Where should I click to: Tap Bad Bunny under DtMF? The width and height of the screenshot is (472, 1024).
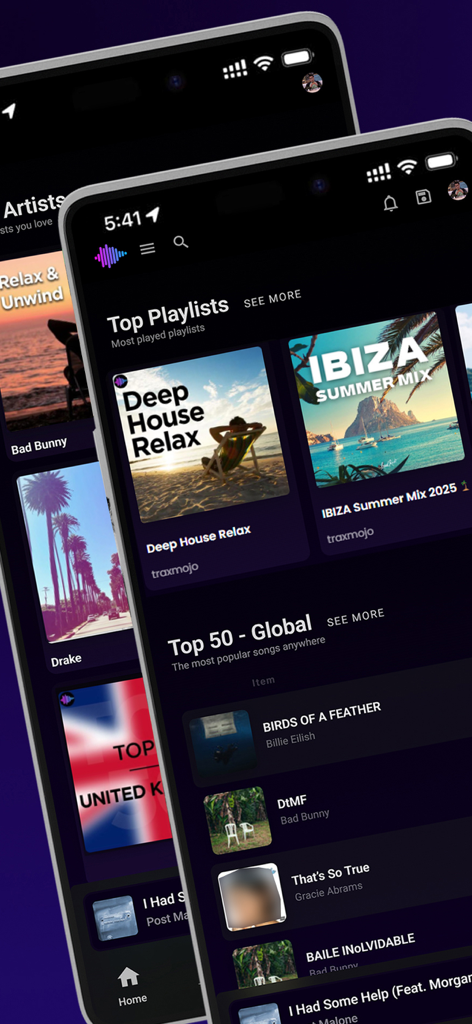coord(305,816)
